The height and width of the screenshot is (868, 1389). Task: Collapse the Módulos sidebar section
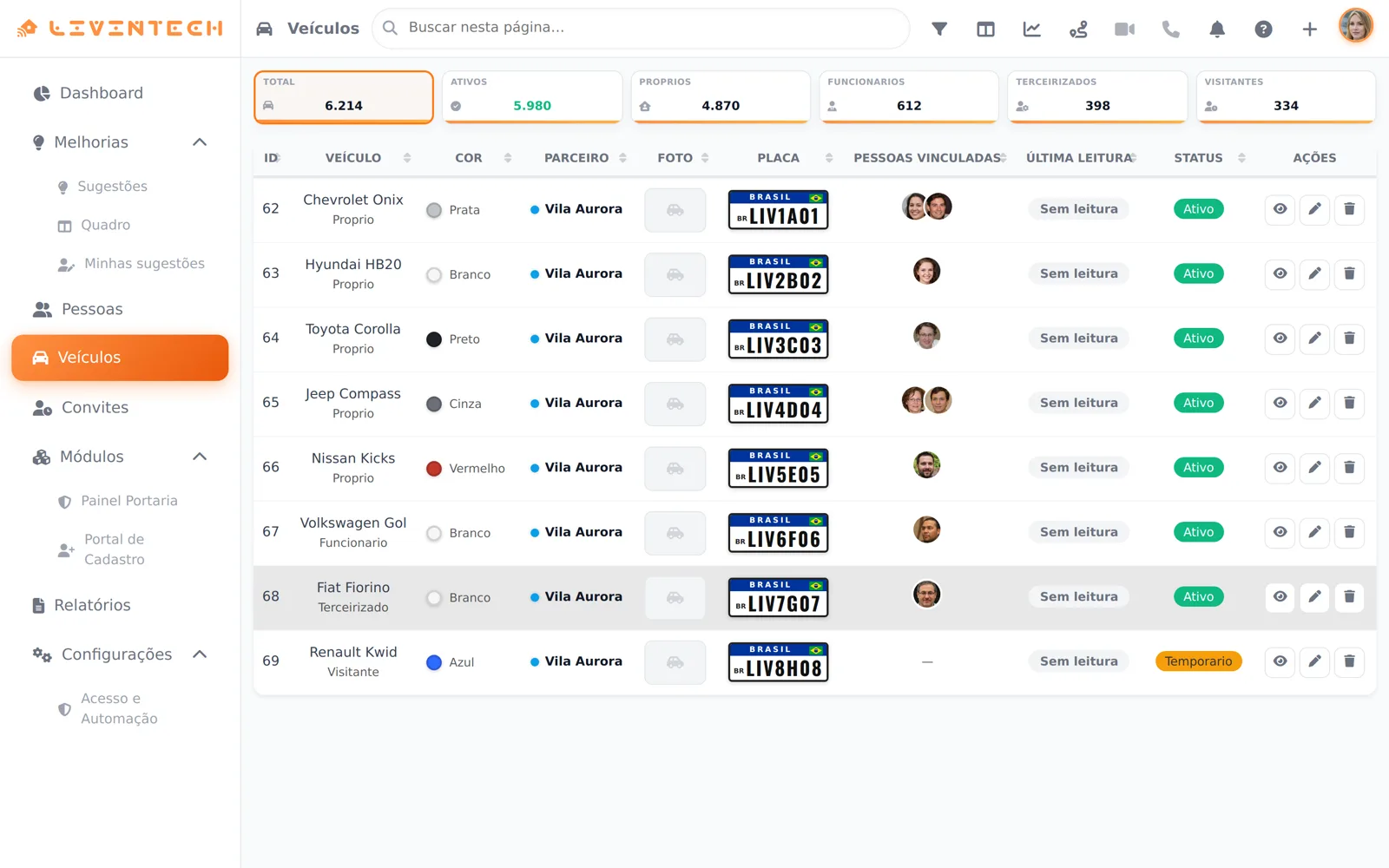200,457
